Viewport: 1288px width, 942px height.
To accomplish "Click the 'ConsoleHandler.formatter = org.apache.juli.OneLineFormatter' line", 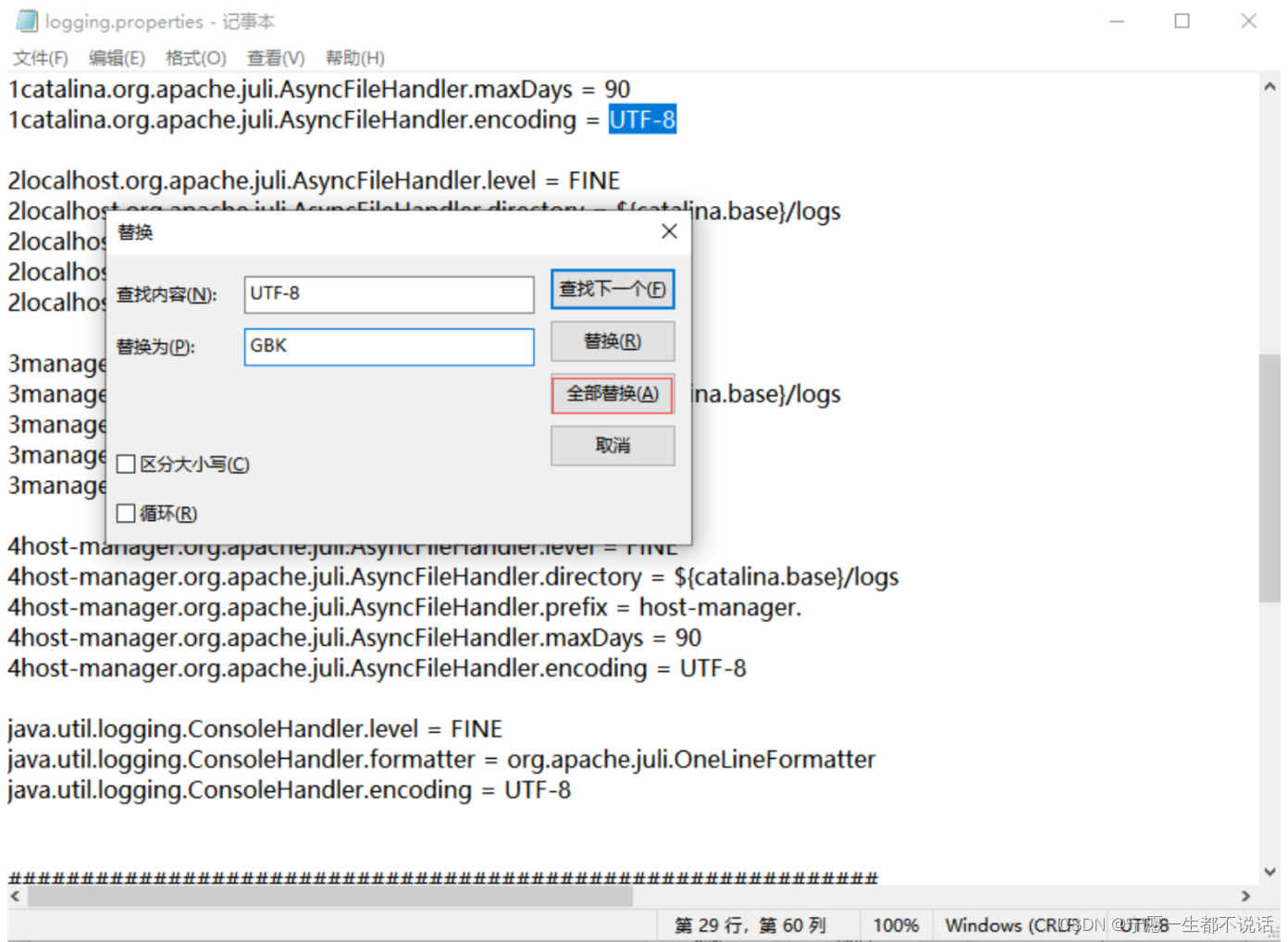I will (x=441, y=760).
